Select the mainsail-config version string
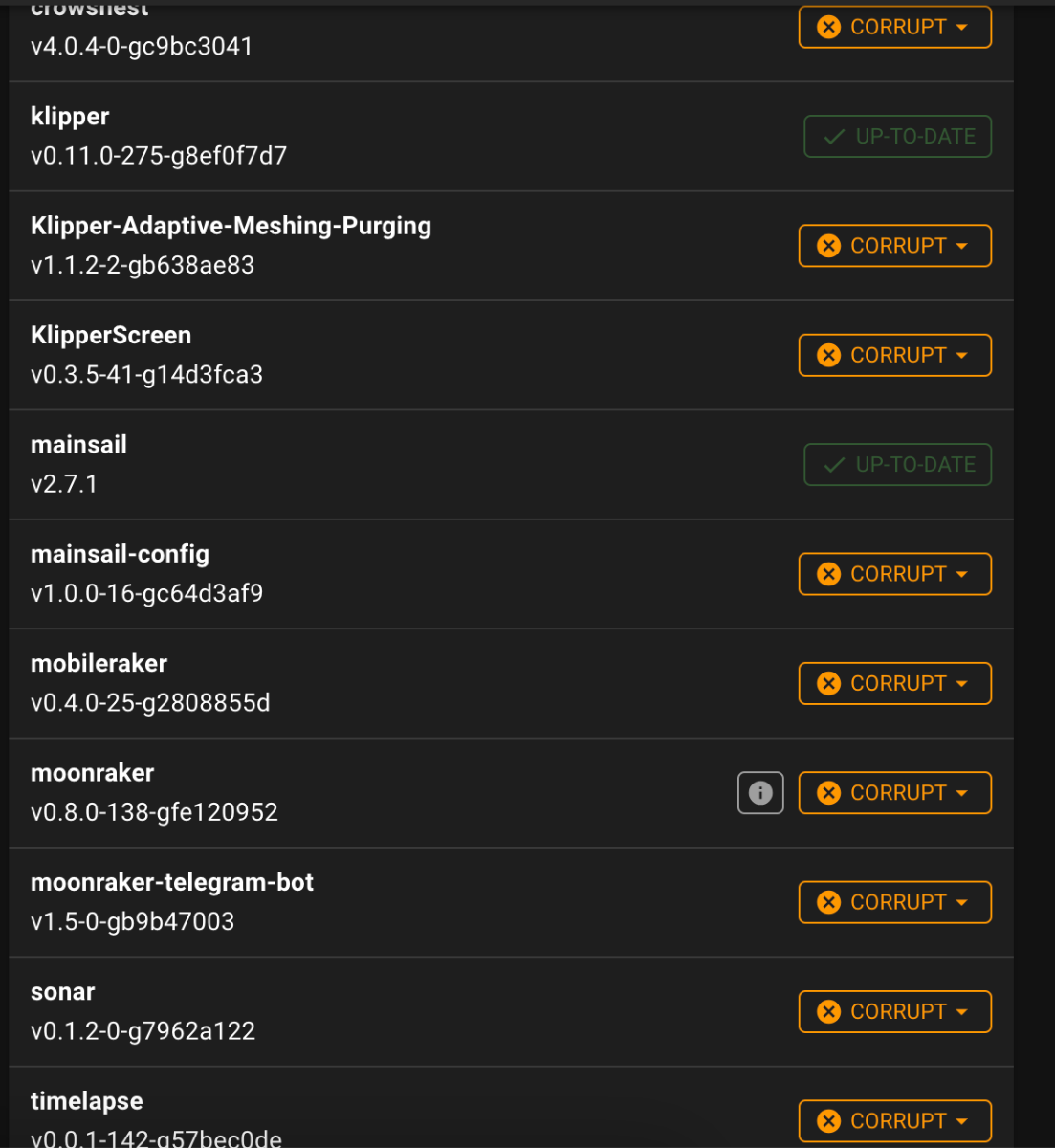 (x=146, y=593)
